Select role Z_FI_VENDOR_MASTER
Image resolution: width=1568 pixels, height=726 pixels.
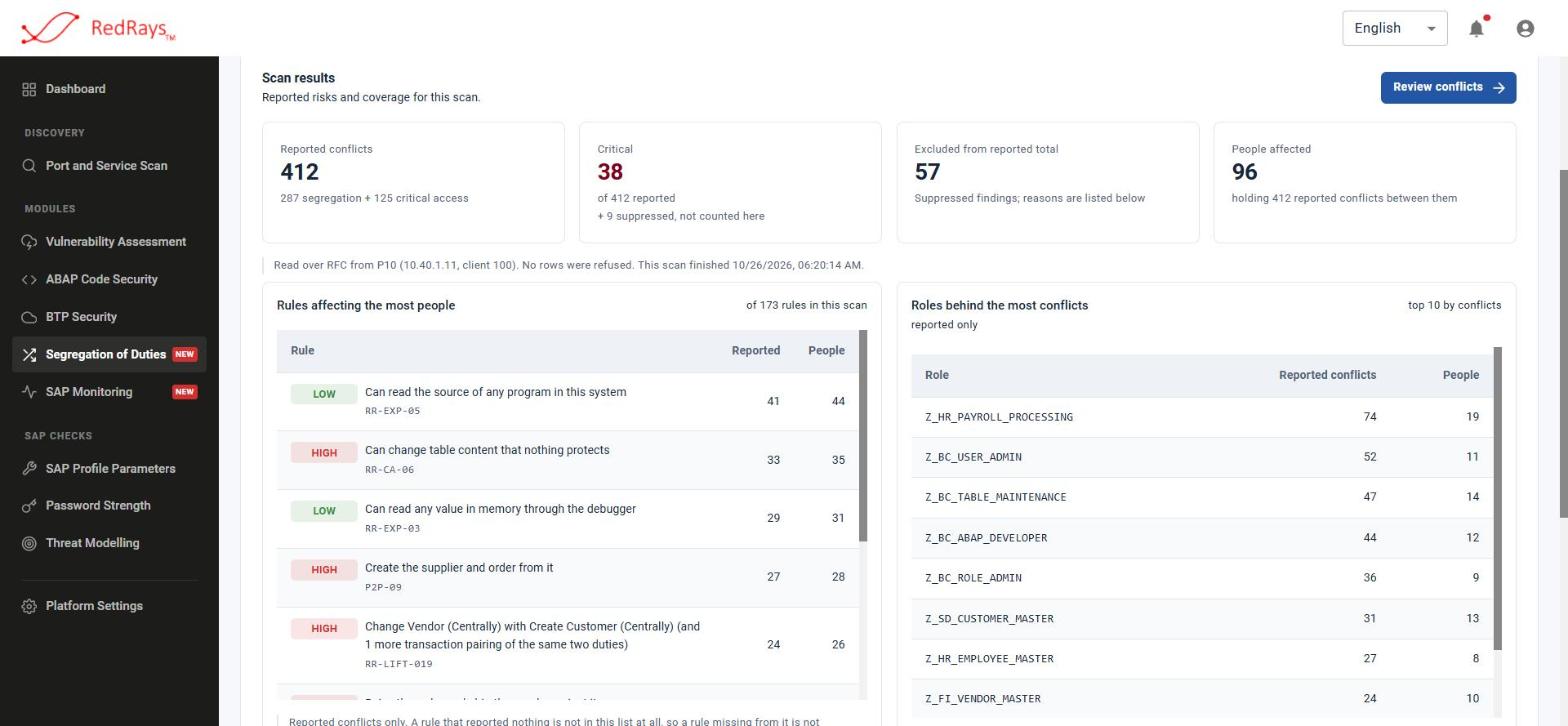click(1202, 698)
